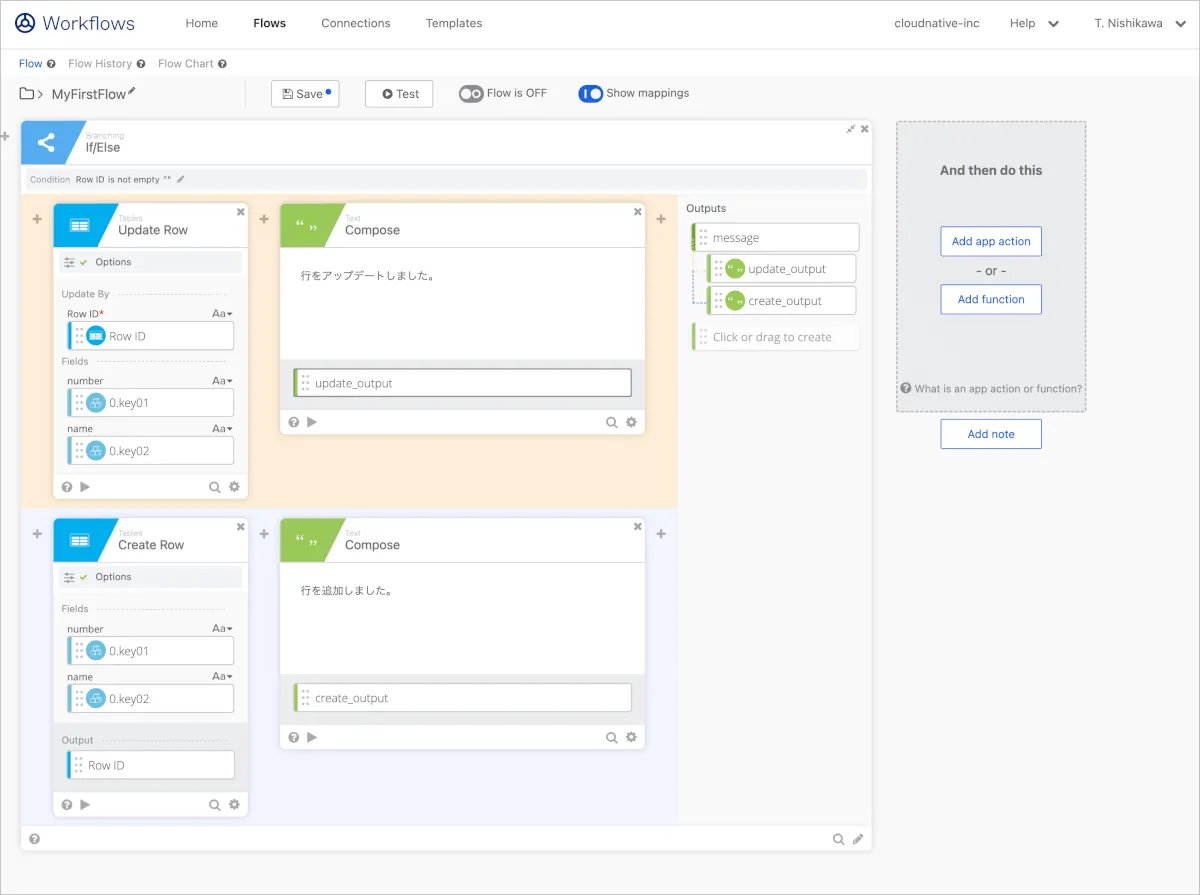Run the top Compose card play icon

click(x=312, y=422)
